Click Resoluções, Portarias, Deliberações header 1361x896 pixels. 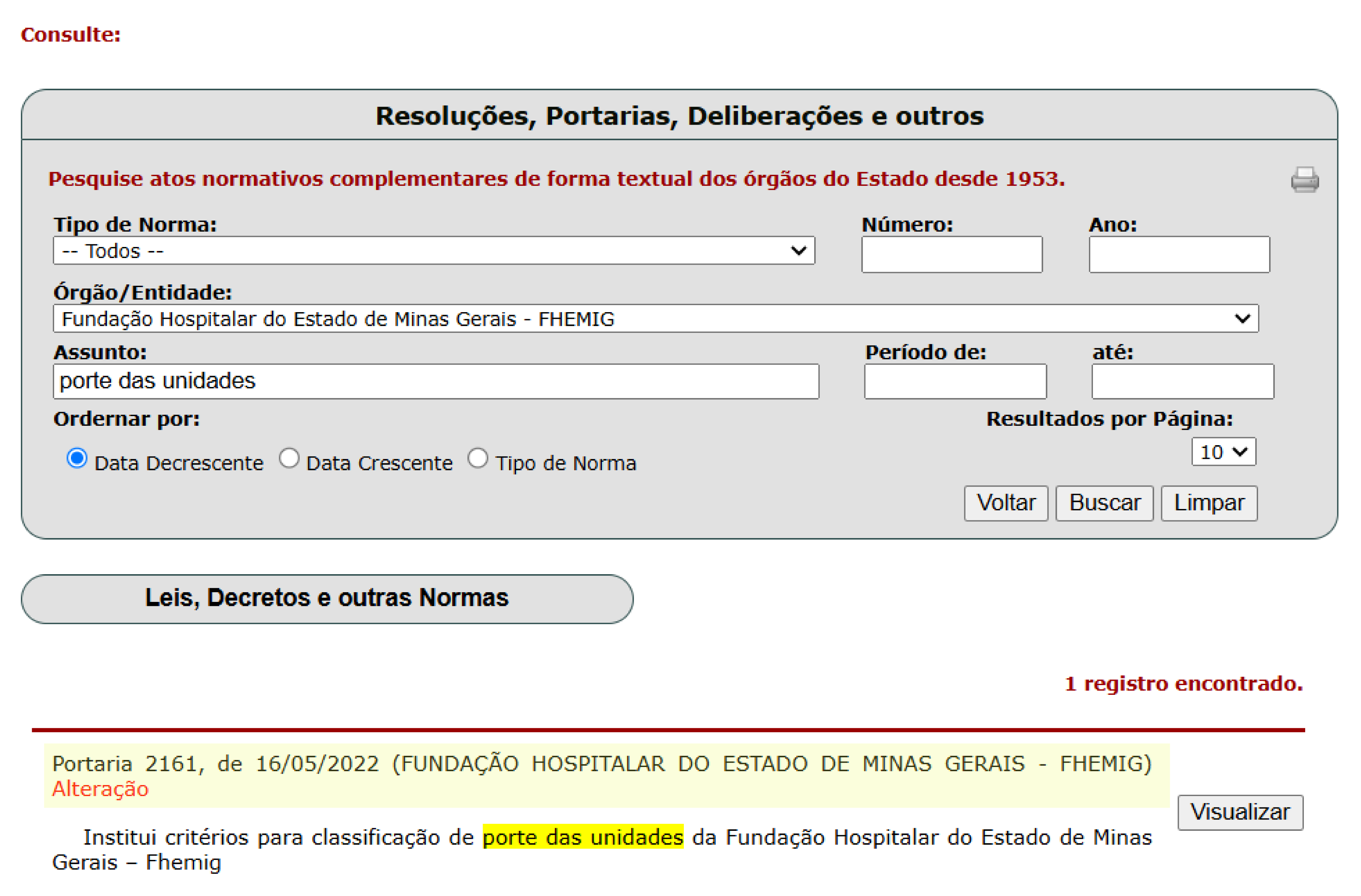(679, 116)
